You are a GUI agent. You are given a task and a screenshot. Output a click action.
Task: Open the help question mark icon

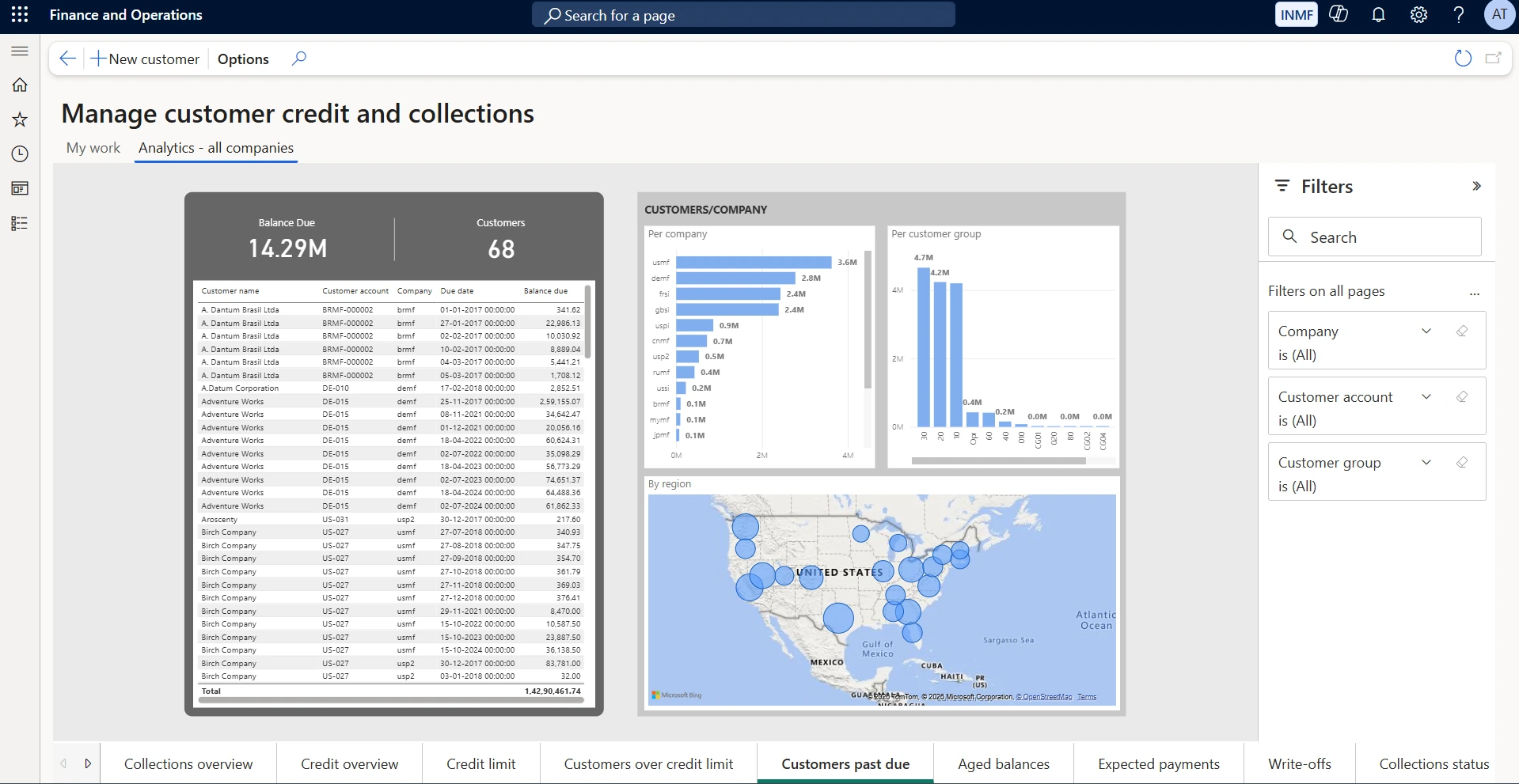click(x=1458, y=14)
